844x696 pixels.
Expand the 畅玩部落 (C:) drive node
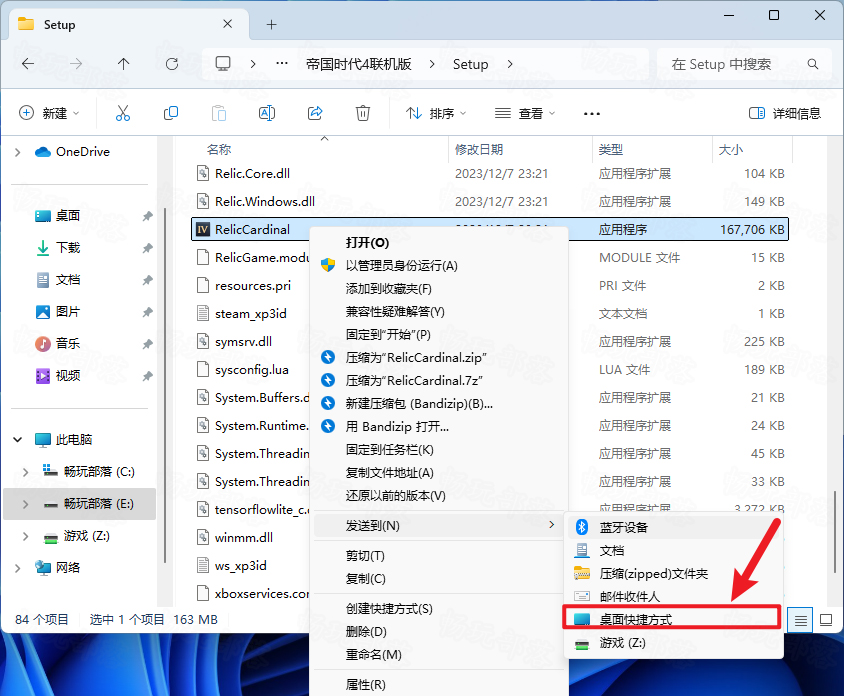point(25,472)
